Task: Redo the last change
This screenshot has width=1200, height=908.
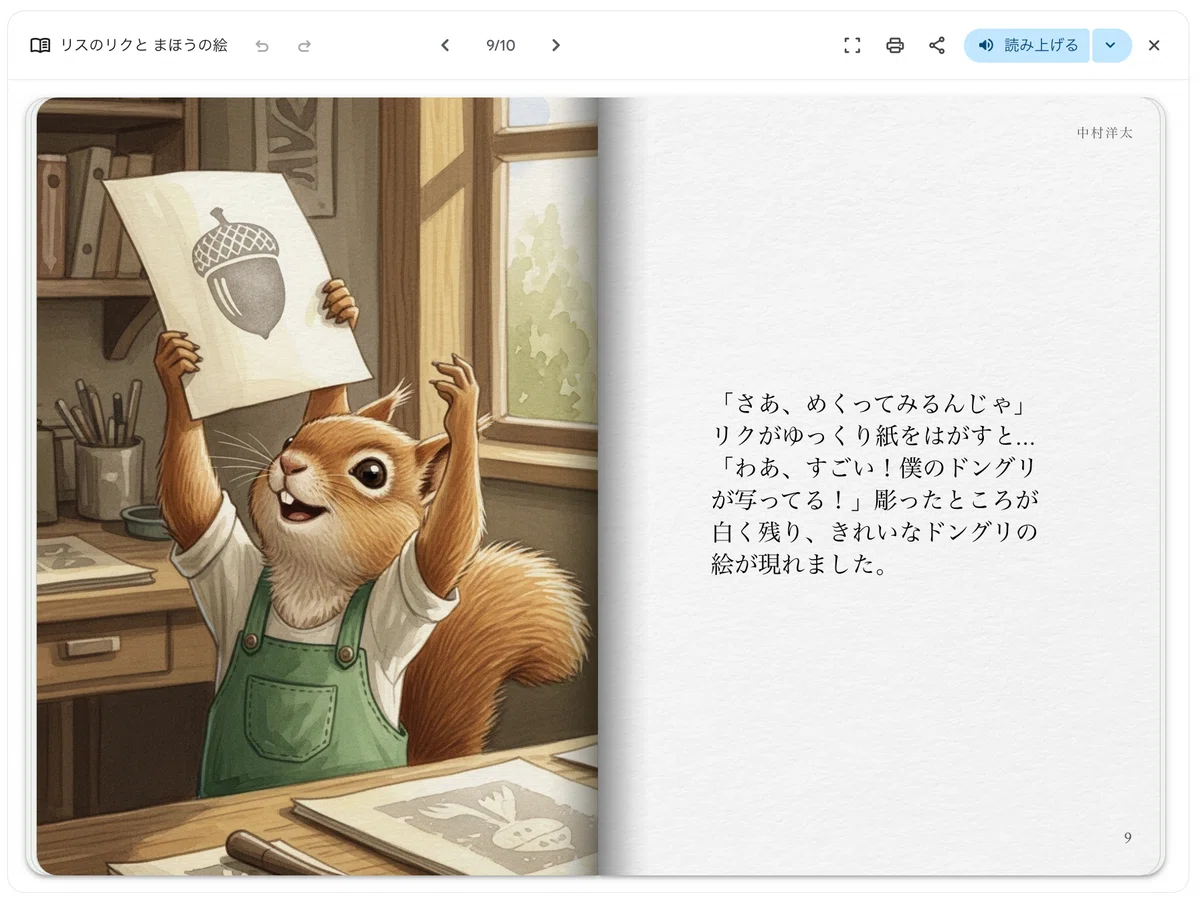Action: point(305,45)
